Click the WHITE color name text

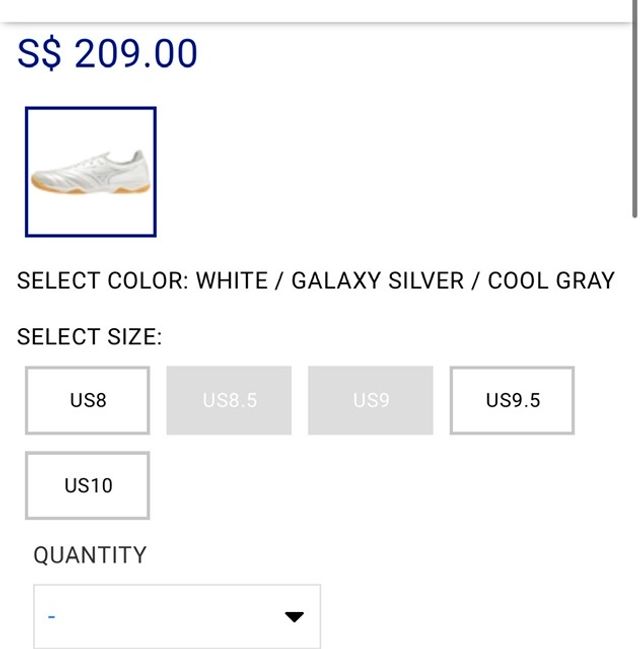[x=233, y=281]
